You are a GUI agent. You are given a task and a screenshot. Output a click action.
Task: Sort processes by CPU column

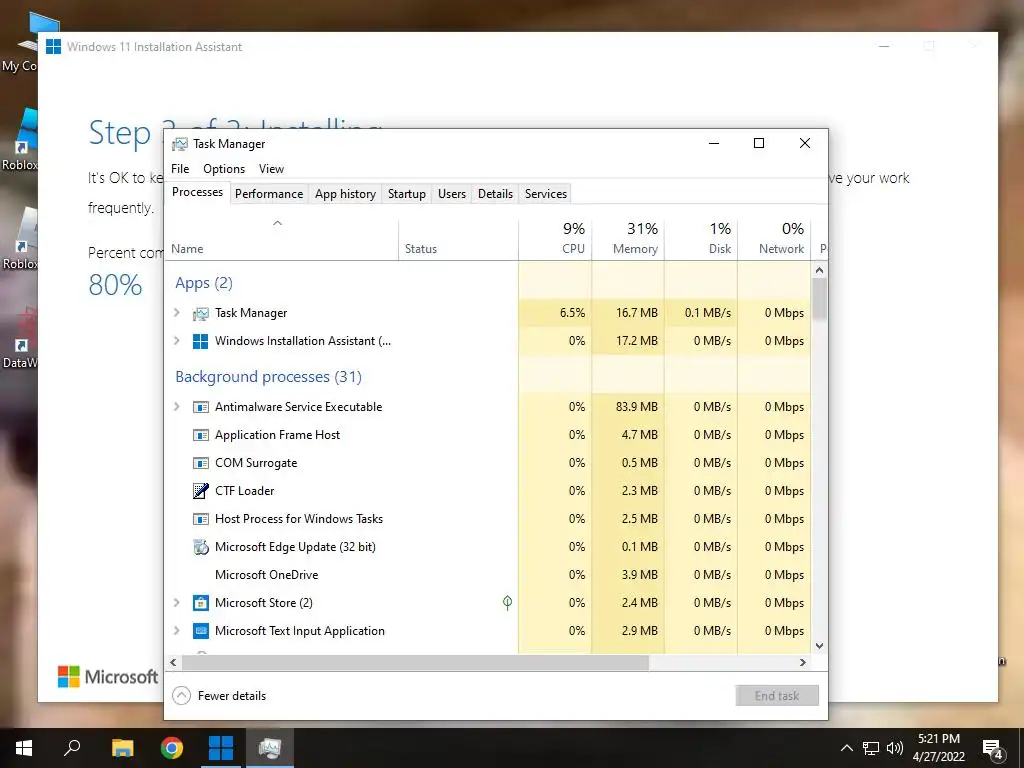tap(555, 240)
